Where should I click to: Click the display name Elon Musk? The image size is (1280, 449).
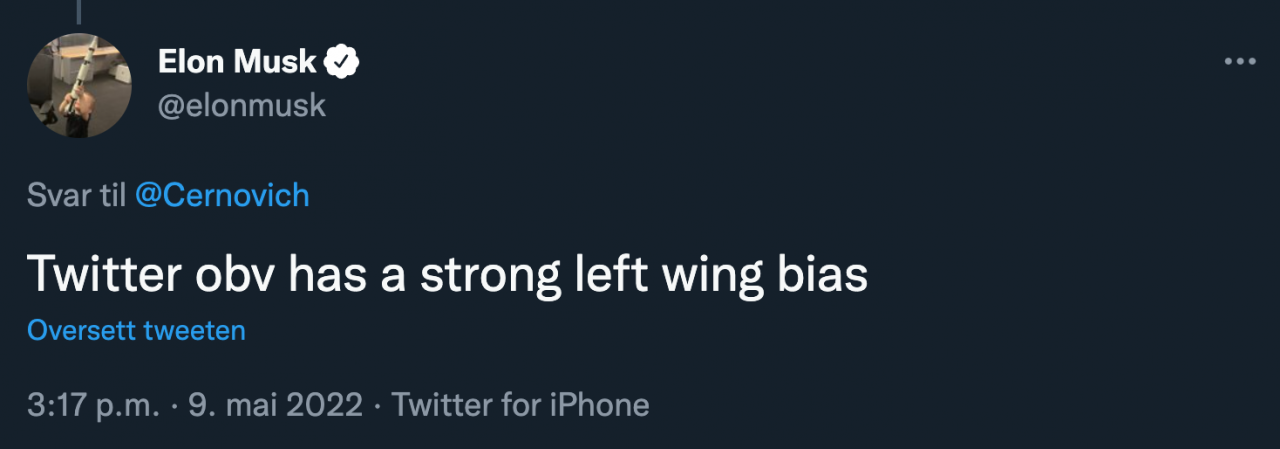tap(238, 63)
